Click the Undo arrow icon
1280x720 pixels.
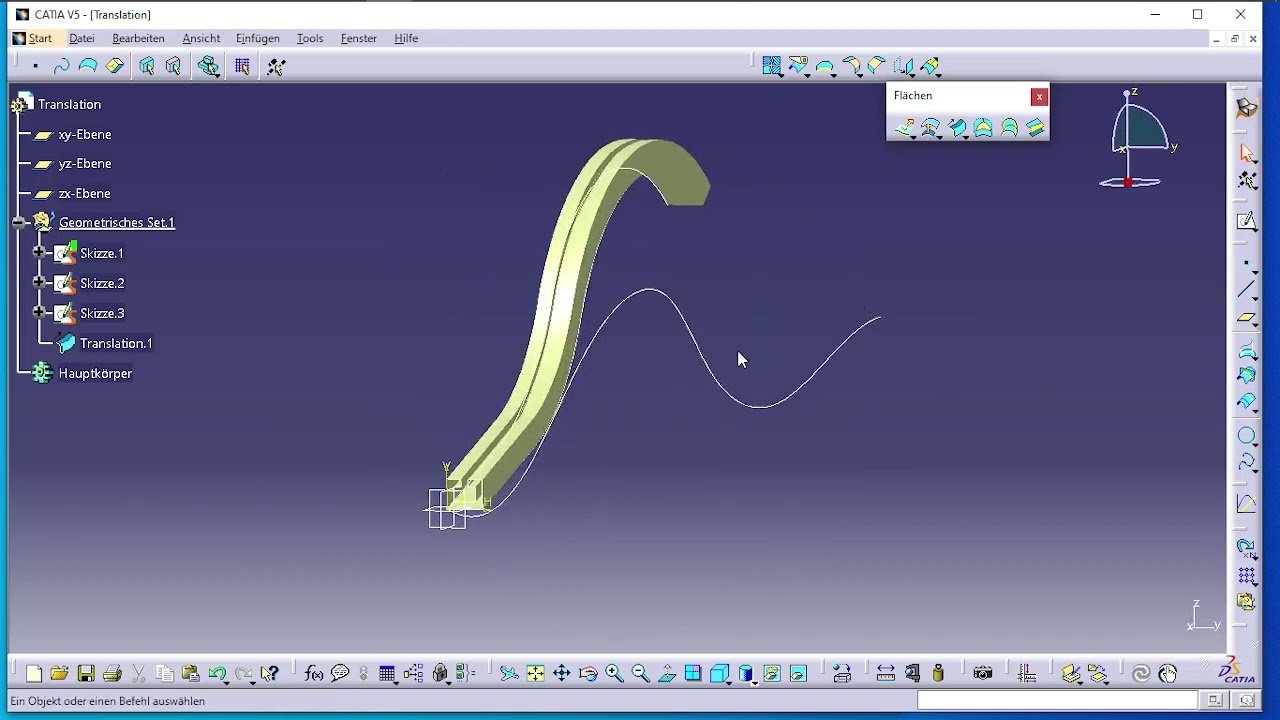pos(216,674)
